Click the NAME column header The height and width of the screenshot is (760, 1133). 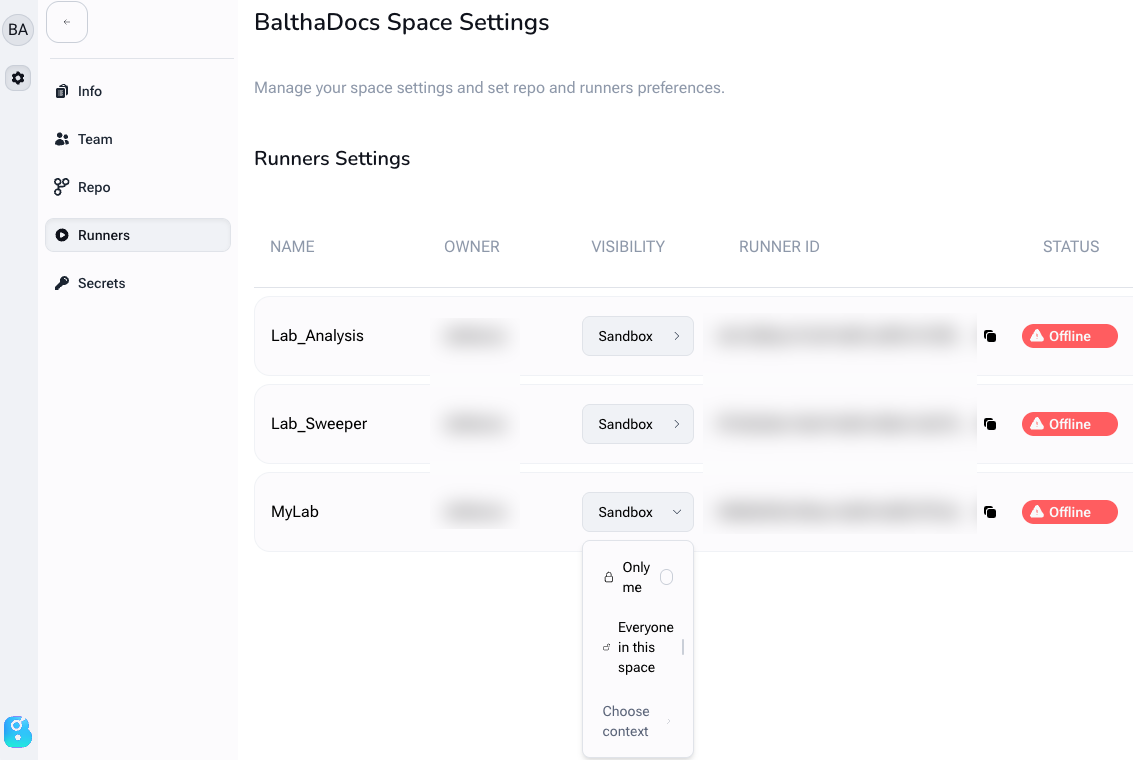(292, 247)
